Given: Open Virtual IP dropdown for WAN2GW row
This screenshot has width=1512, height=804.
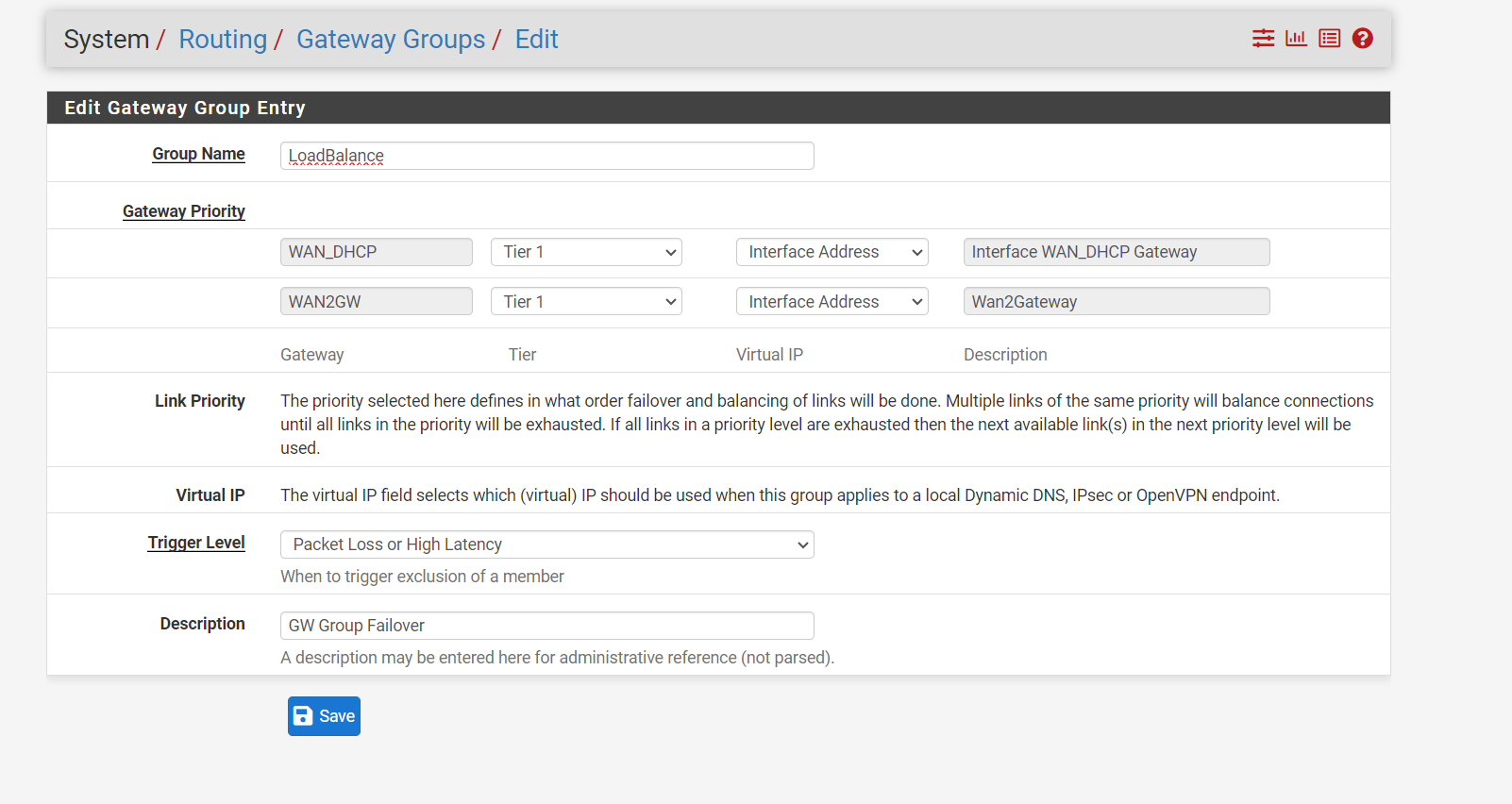Looking at the screenshot, I should pos(832,302).
